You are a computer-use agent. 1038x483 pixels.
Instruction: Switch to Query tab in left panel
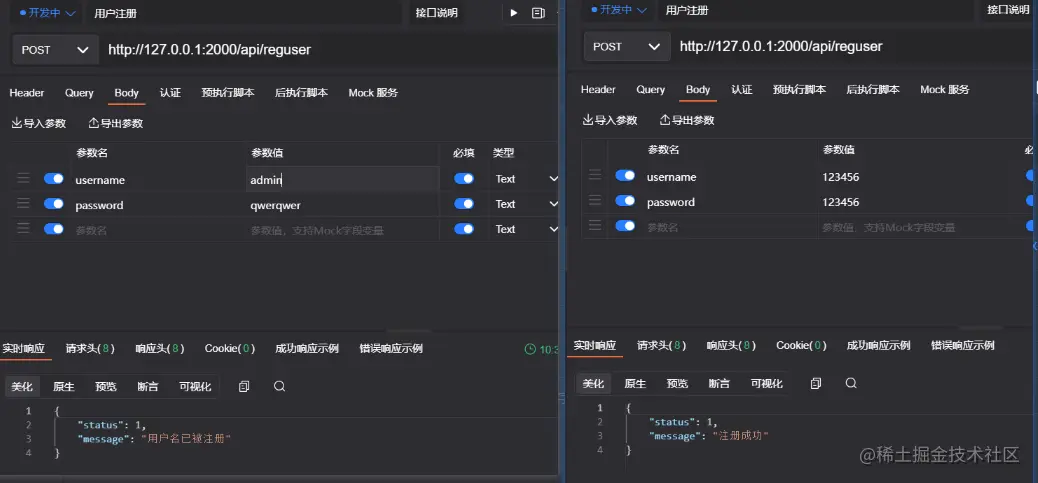79,93
